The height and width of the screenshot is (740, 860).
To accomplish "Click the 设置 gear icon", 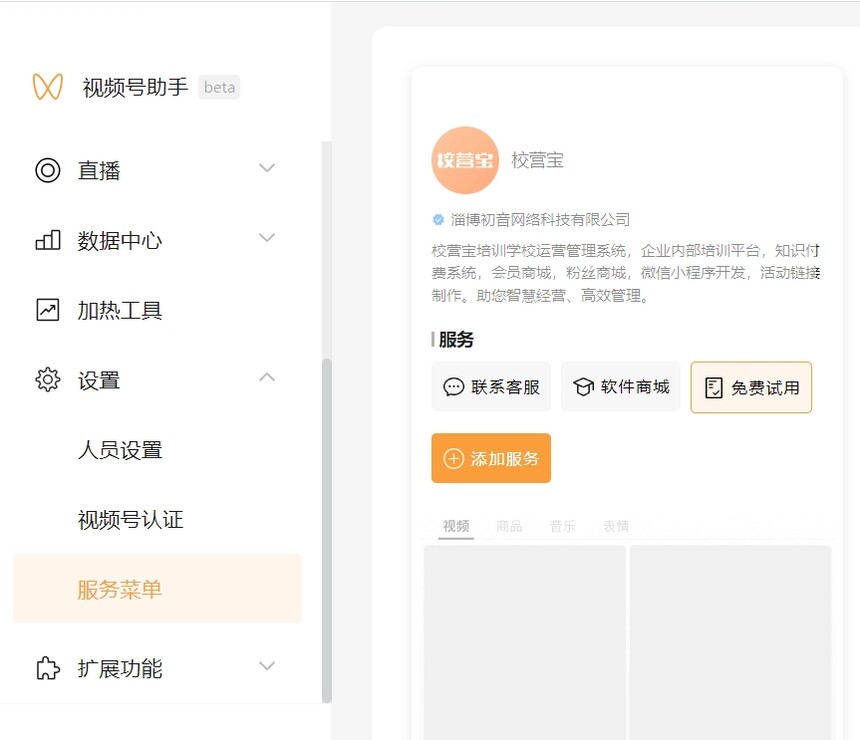I will click(x=48, y=380).
